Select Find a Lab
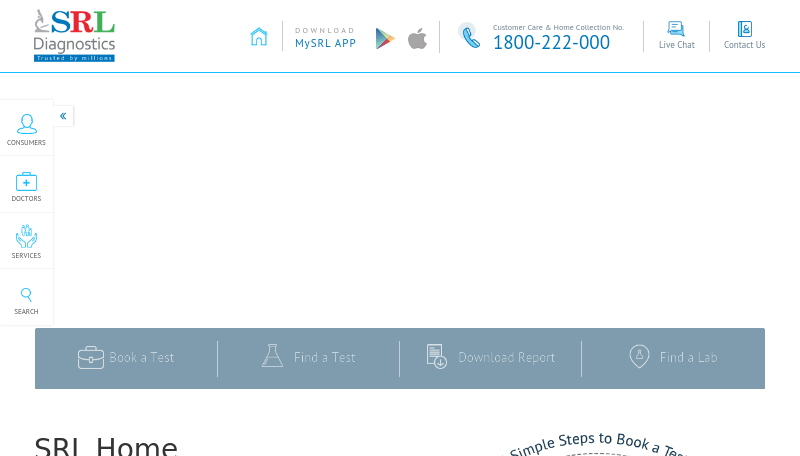 click(673, 358)
